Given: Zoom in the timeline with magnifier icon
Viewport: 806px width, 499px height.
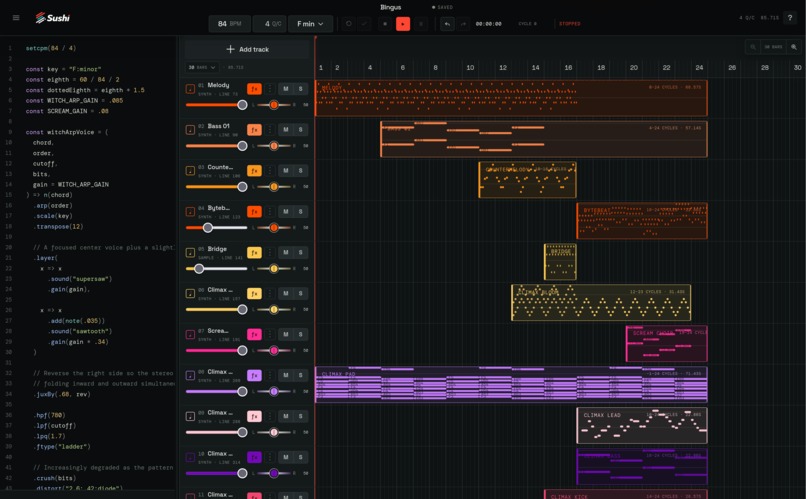Looking at the screenshot, I should click(794, 47).
